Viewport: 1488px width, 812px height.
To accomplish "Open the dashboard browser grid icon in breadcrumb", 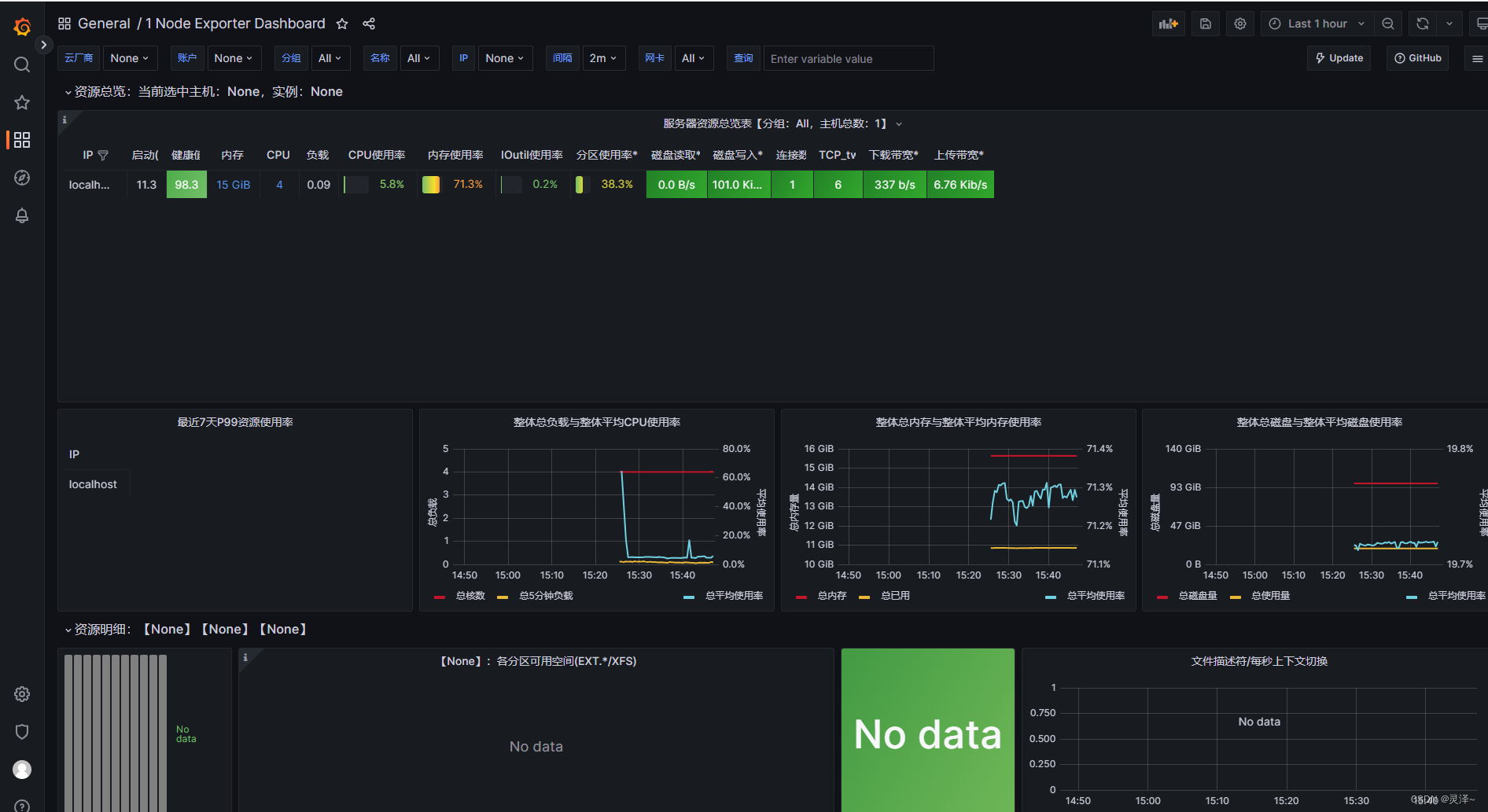I will tap(64, 24).
